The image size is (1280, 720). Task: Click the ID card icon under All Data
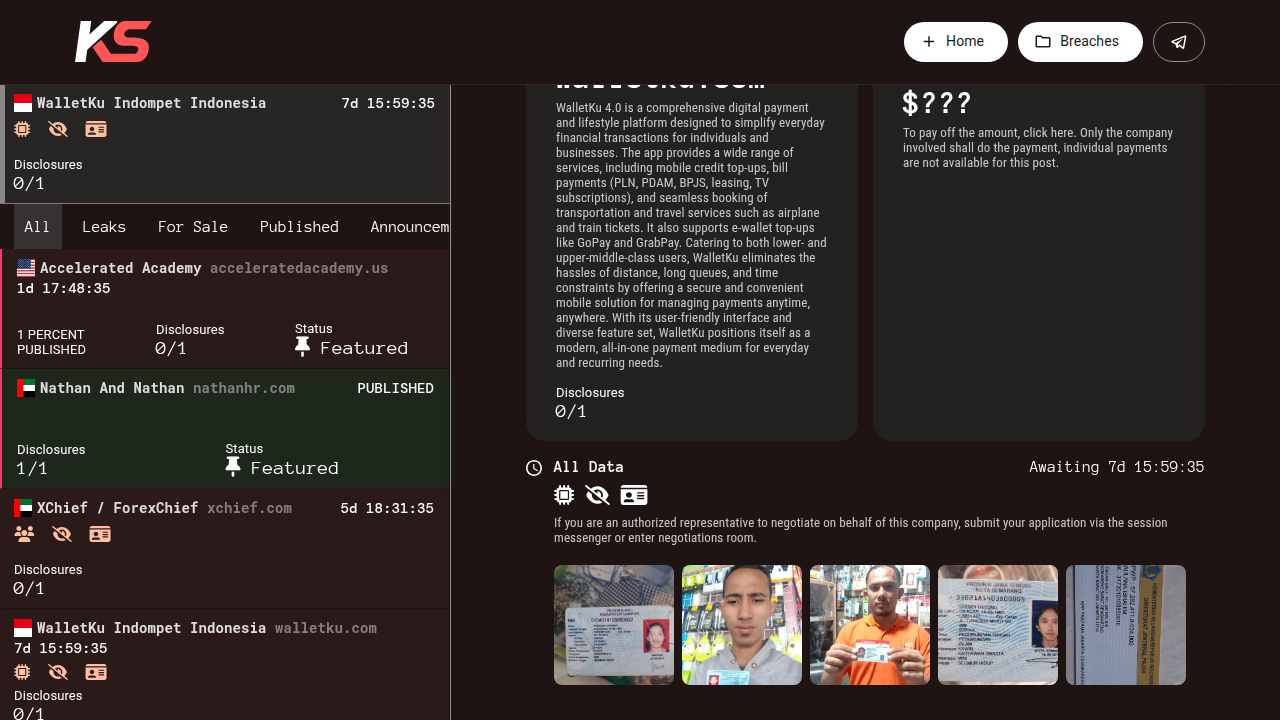(x=633, y=495)
